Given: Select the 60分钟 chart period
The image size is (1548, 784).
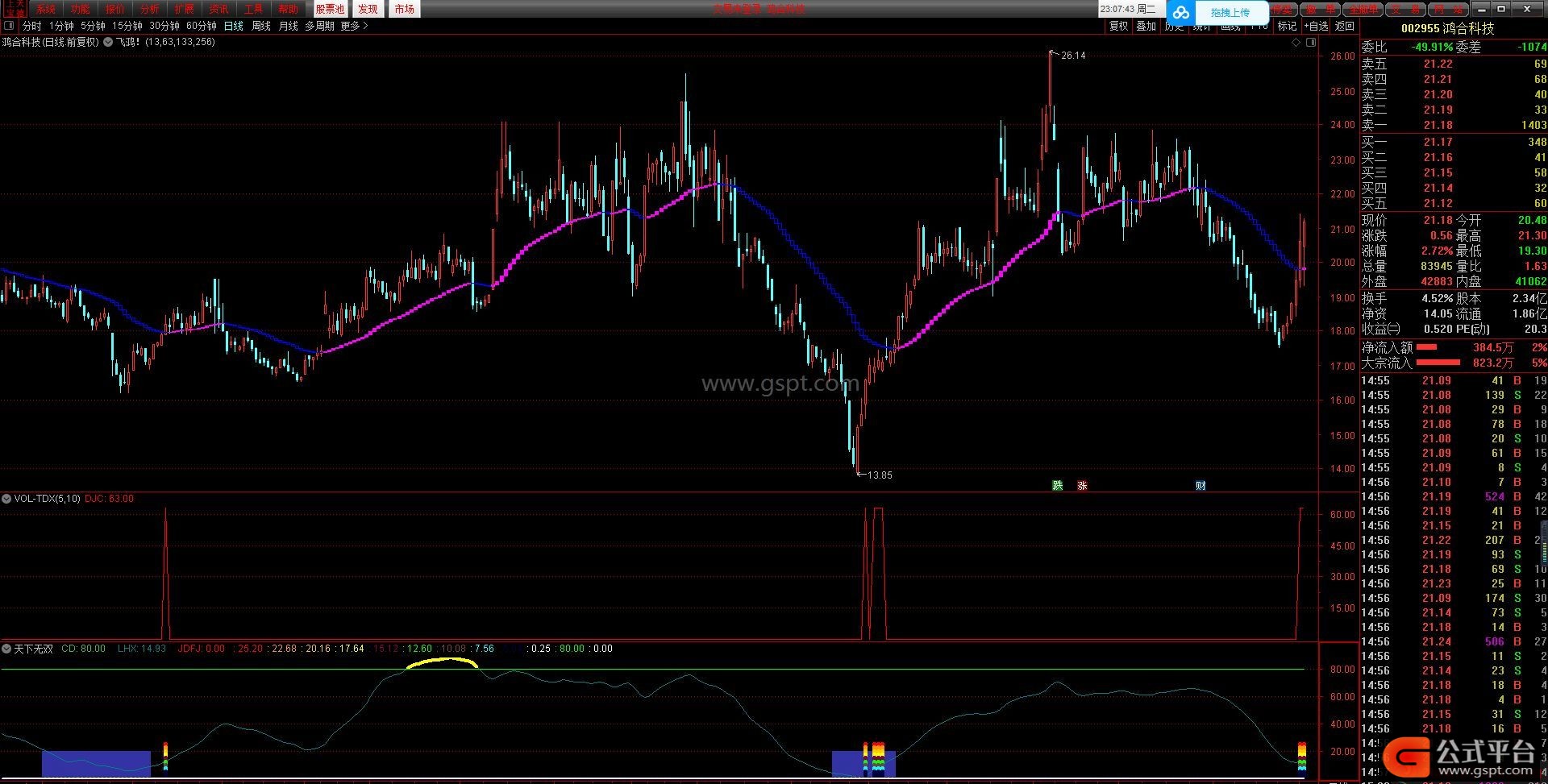Looking at the screenshot, I should point(202,26).
